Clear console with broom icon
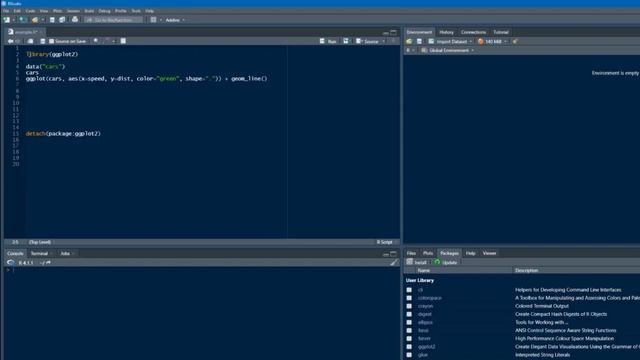The image size is (640, 360). pos(393,263)
